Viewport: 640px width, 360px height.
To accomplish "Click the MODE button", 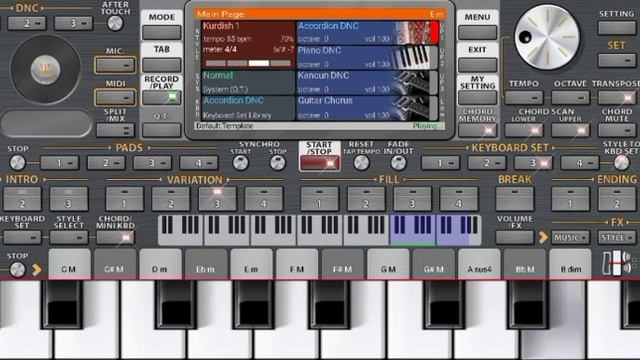I will [162, 32].
